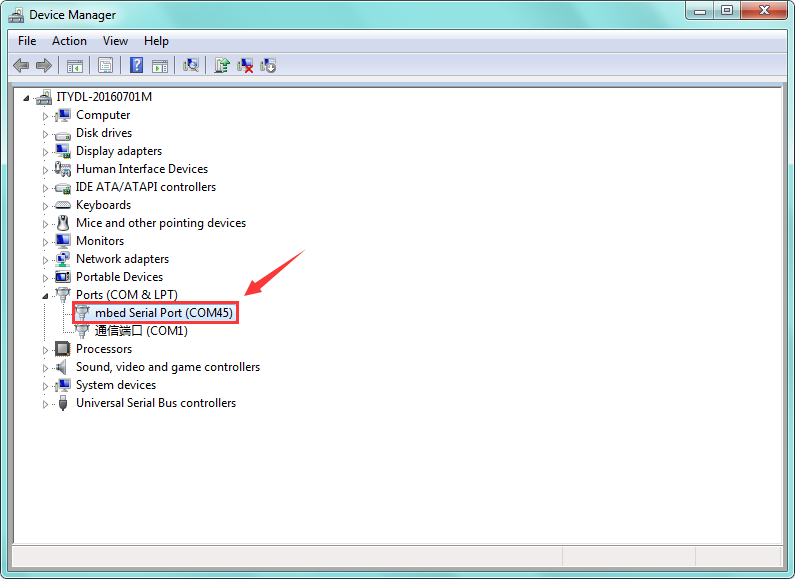Screen dimensions: 795x579
Task: Select the Sound, video and game controllers label
Action: [168, 367]
